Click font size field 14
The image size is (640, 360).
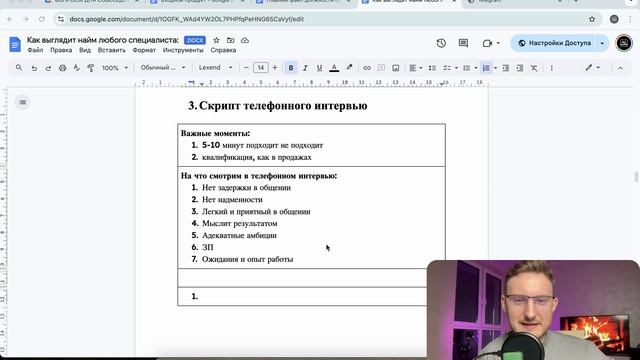260,68
